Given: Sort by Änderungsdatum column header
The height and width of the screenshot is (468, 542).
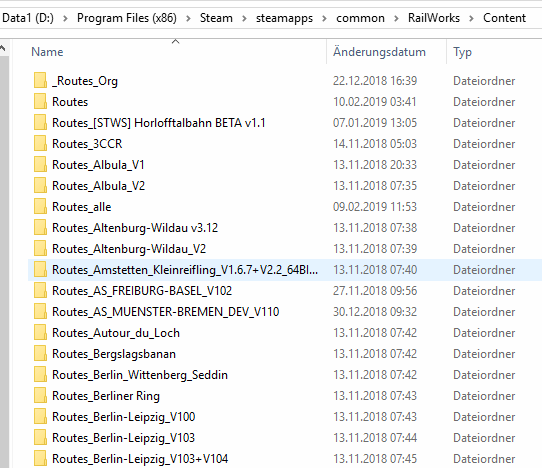Looking at the screenshot, I should [379, 52].
